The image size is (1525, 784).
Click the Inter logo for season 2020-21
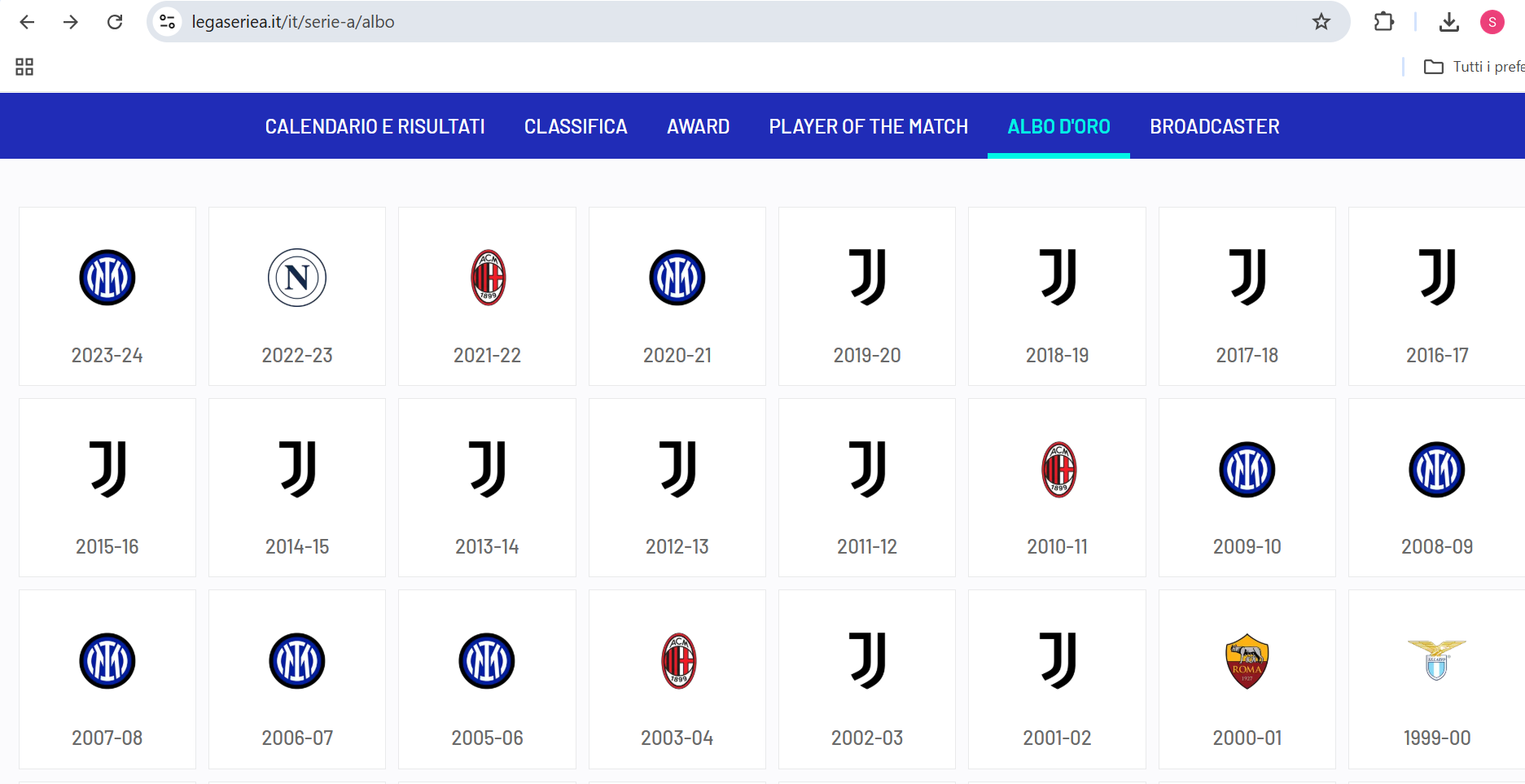(677, 278)
